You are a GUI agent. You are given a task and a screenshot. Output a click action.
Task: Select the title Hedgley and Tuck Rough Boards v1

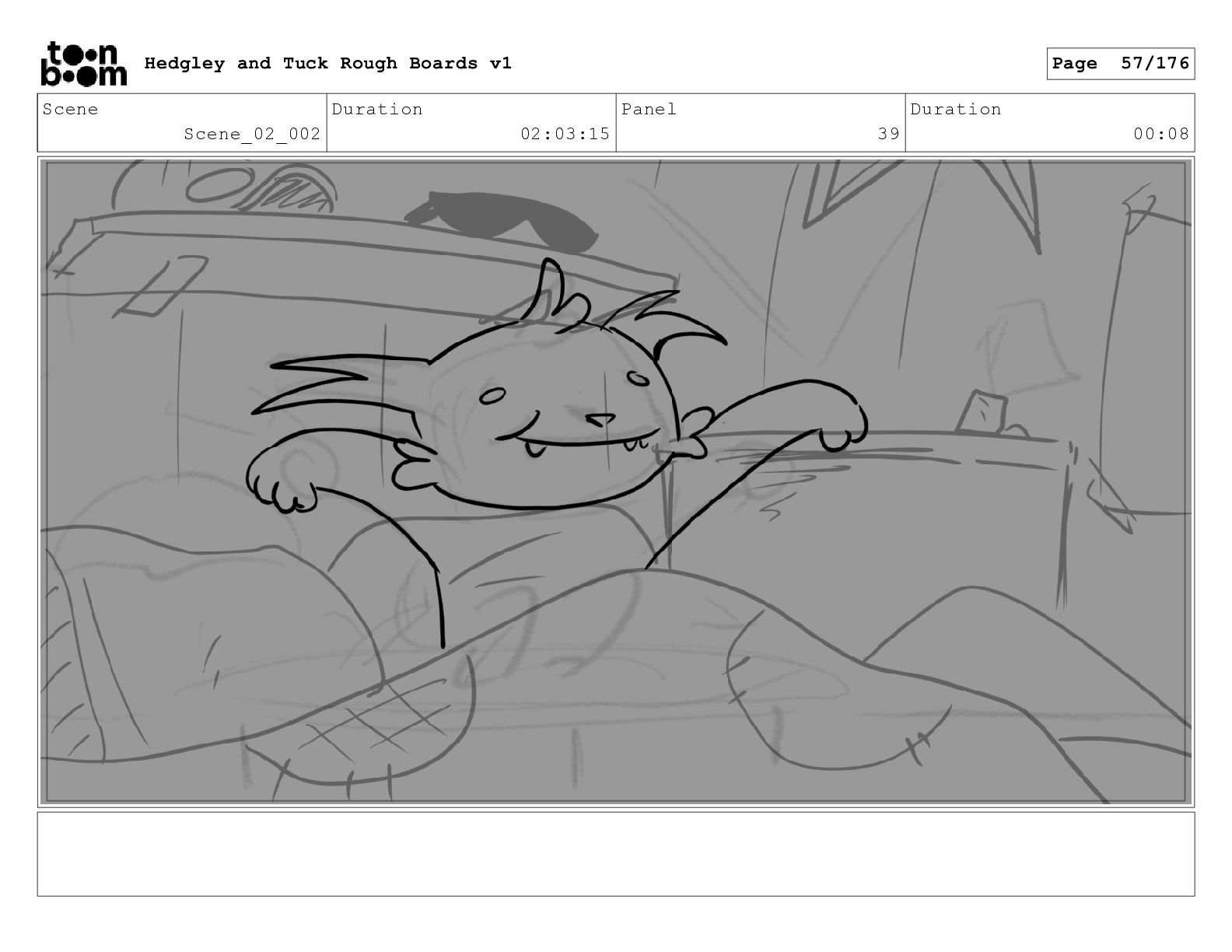click(327, 63)
